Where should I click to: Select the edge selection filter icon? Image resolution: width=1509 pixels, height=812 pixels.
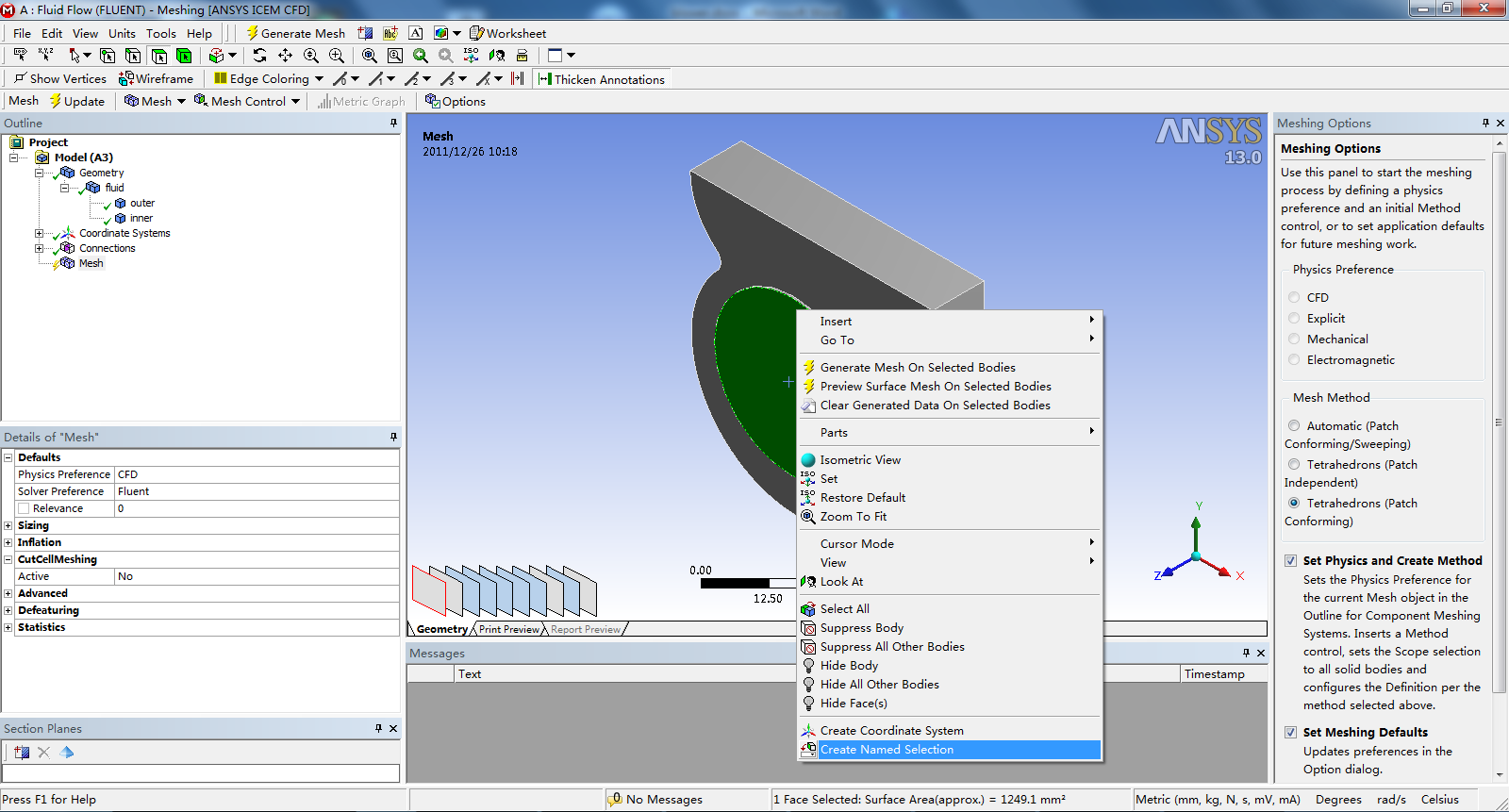[133, 56]
